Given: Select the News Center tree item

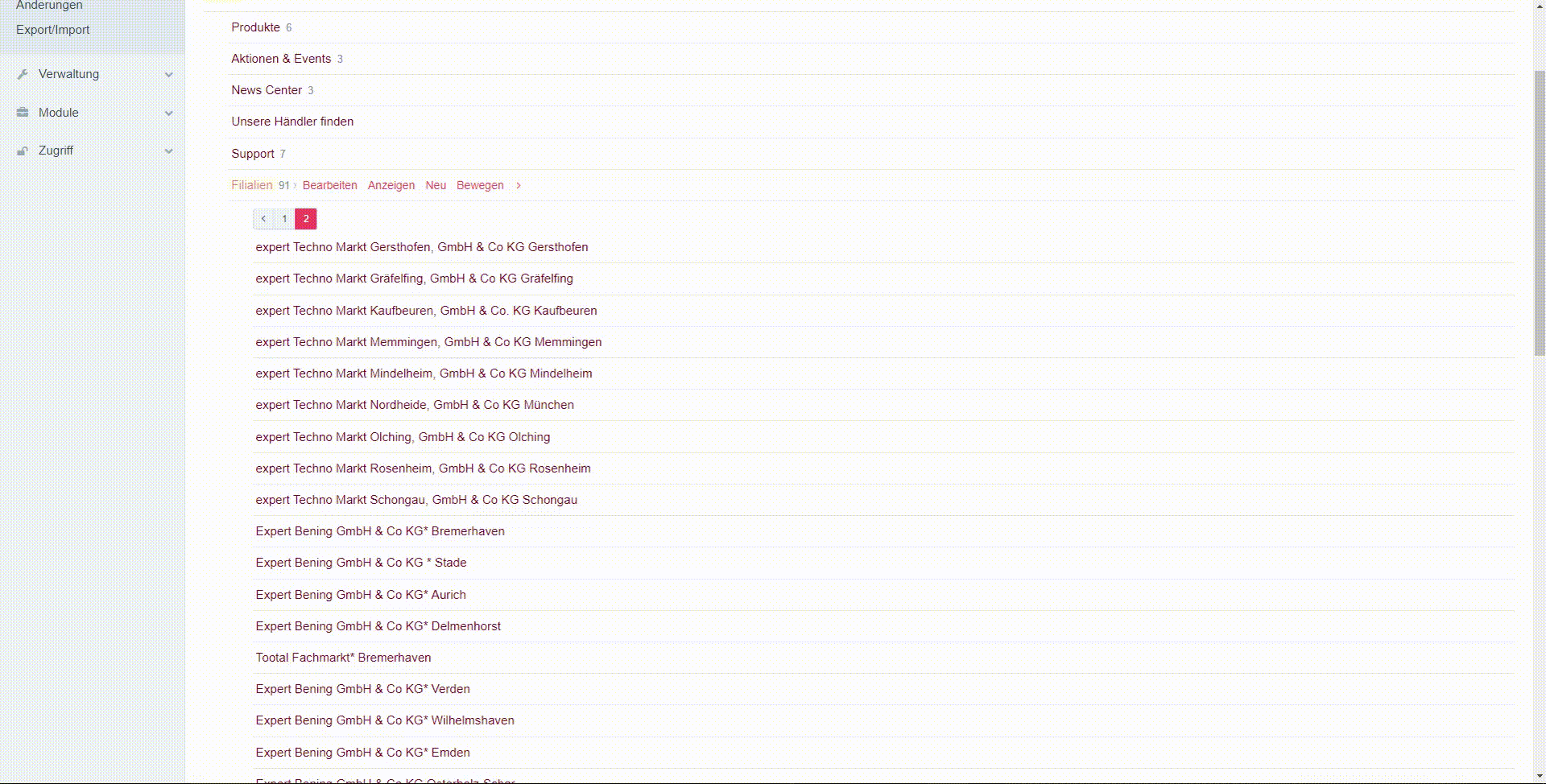Looking at the screenshot, I should tap(267, 90).
